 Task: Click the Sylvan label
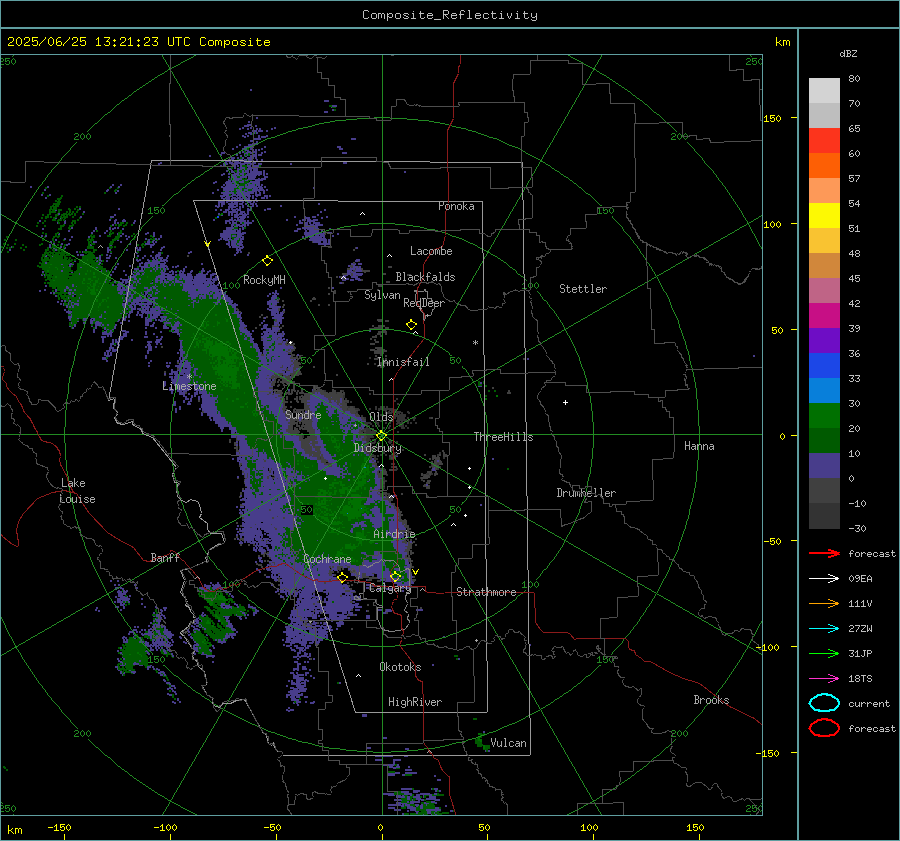click(382, 295)
